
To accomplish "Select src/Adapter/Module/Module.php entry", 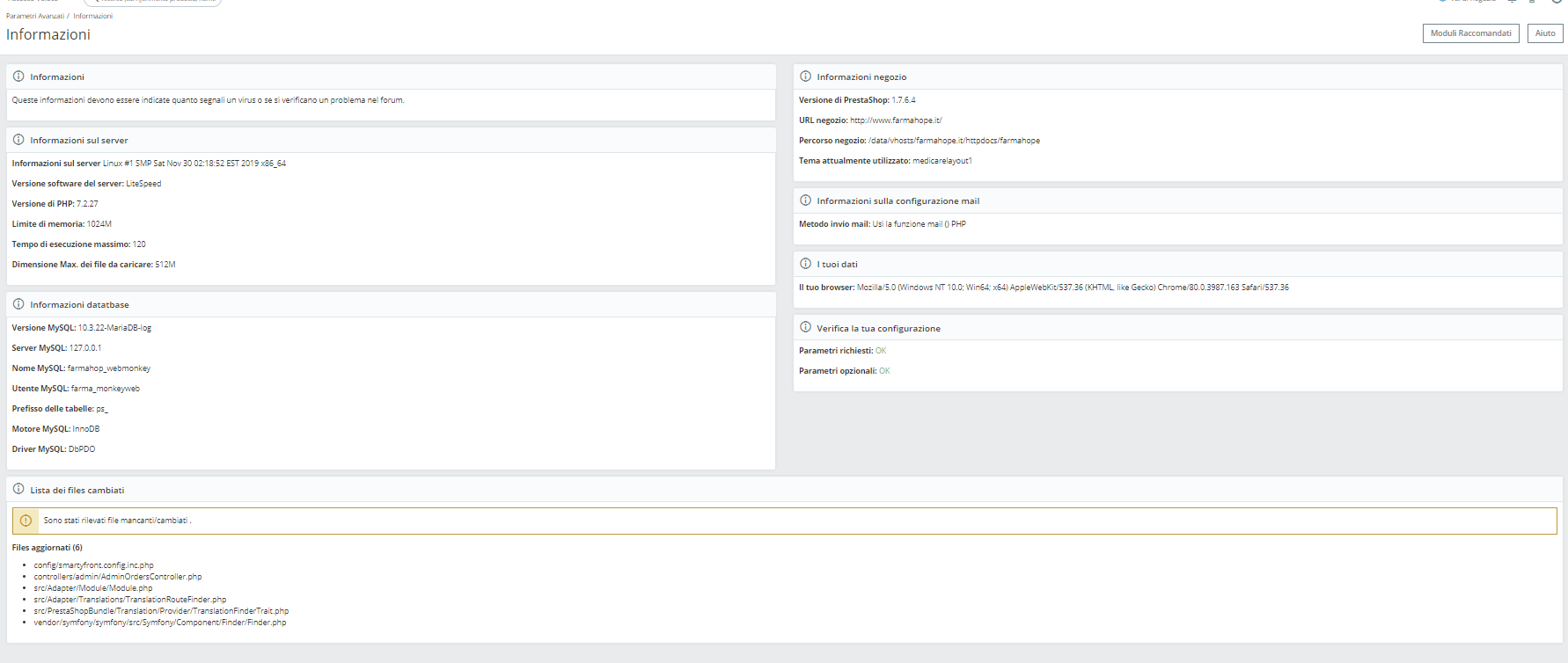I will tap(93, 588).
